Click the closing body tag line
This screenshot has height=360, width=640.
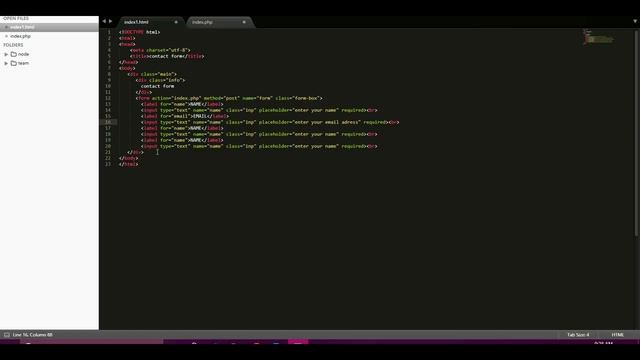click(128, 158)
